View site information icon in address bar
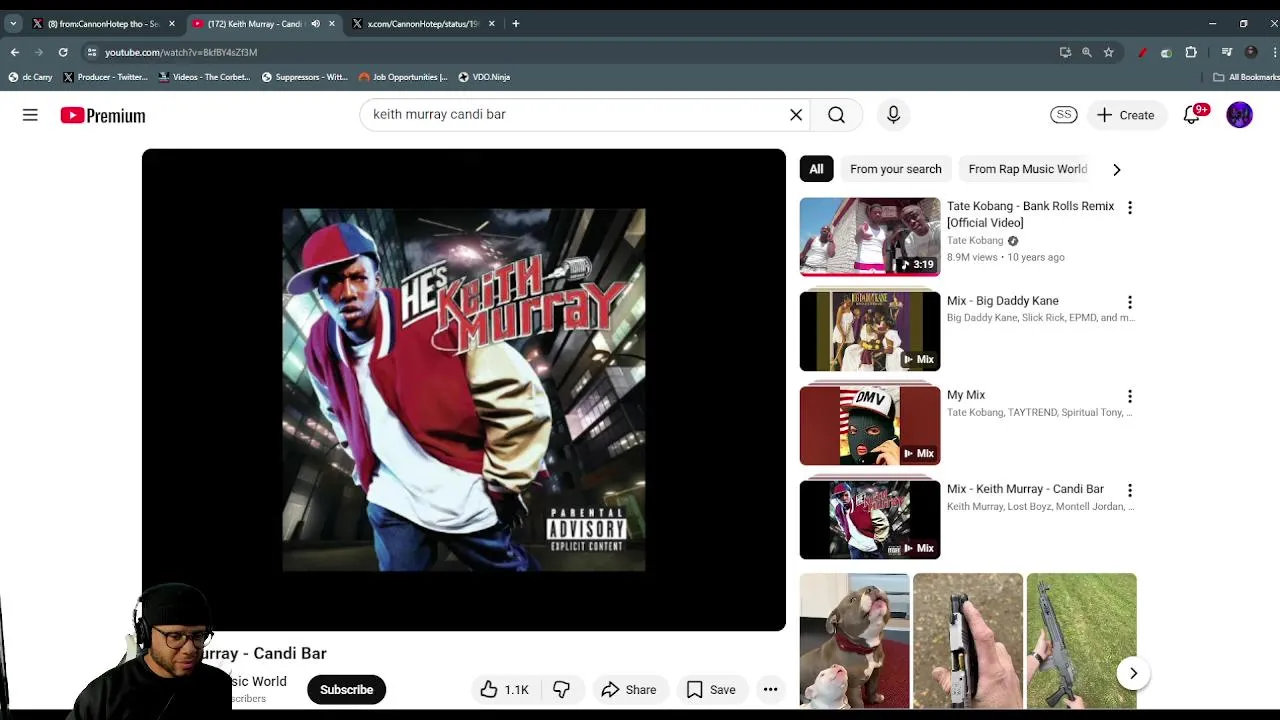This screenshot has width=1280, height=720. point(92,52)
